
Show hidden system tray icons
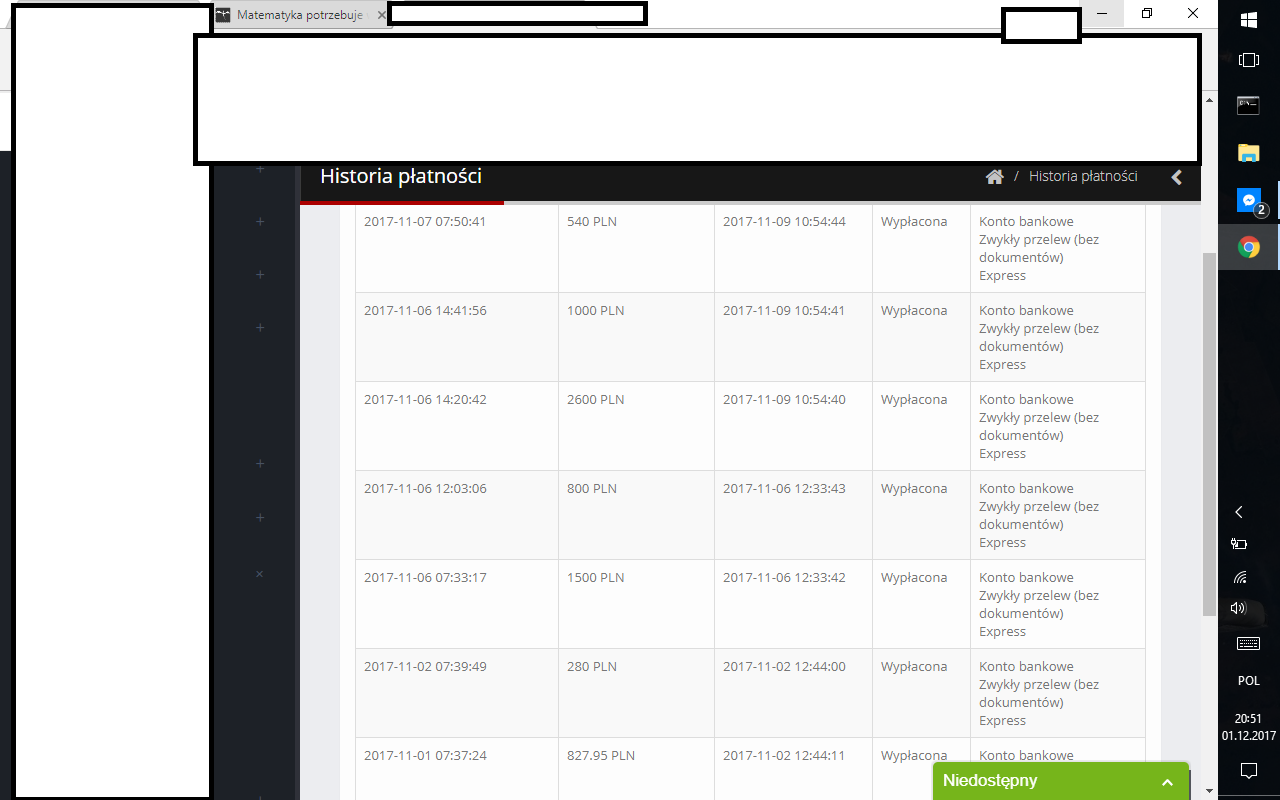tap(1239, 512)
